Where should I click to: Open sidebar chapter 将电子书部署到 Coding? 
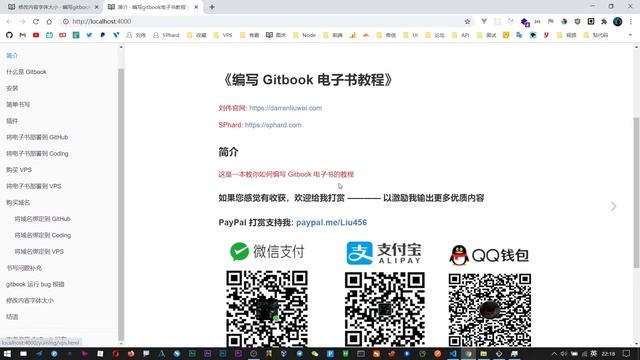click(x=37, y=153)
